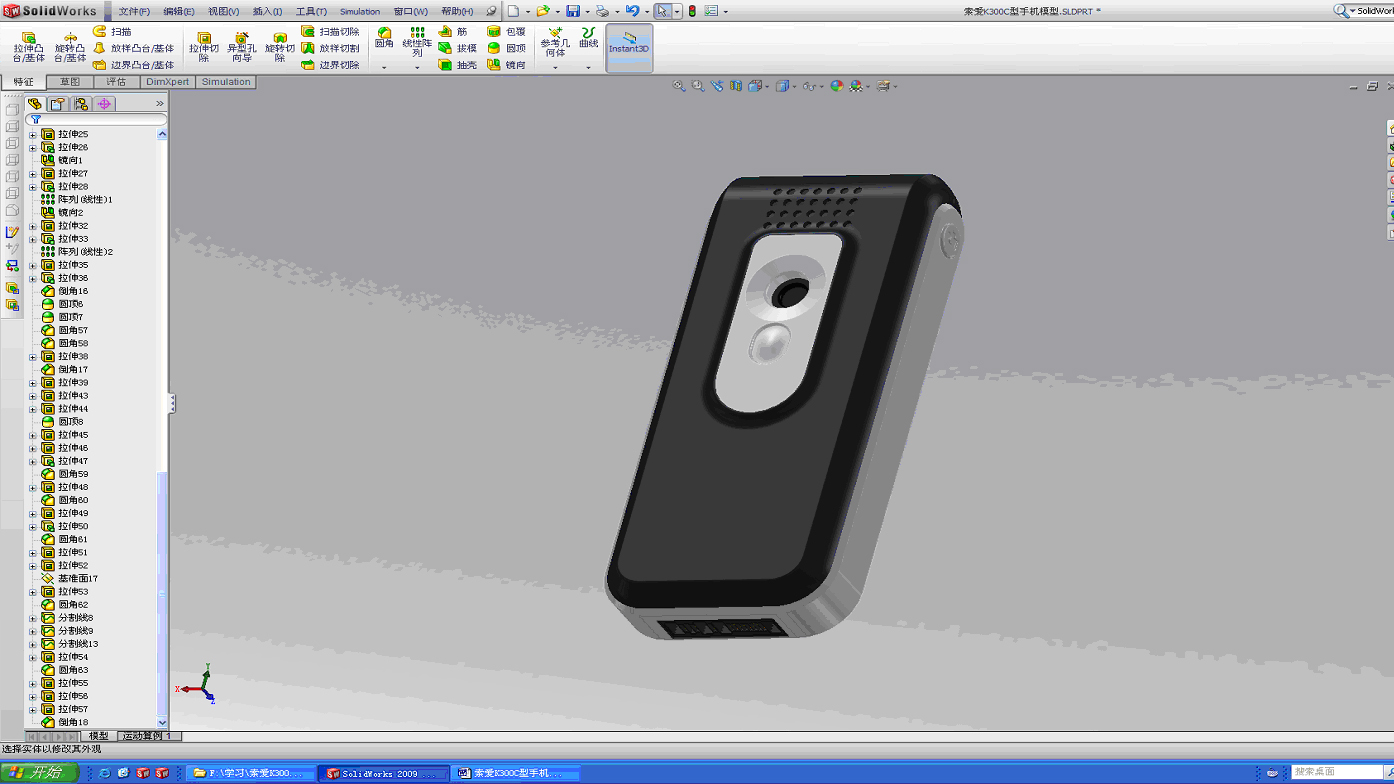Open the 圆角 fillet dropdown arrow
The width and height of the screenshot is (1394, 784).
pos(384,67)
